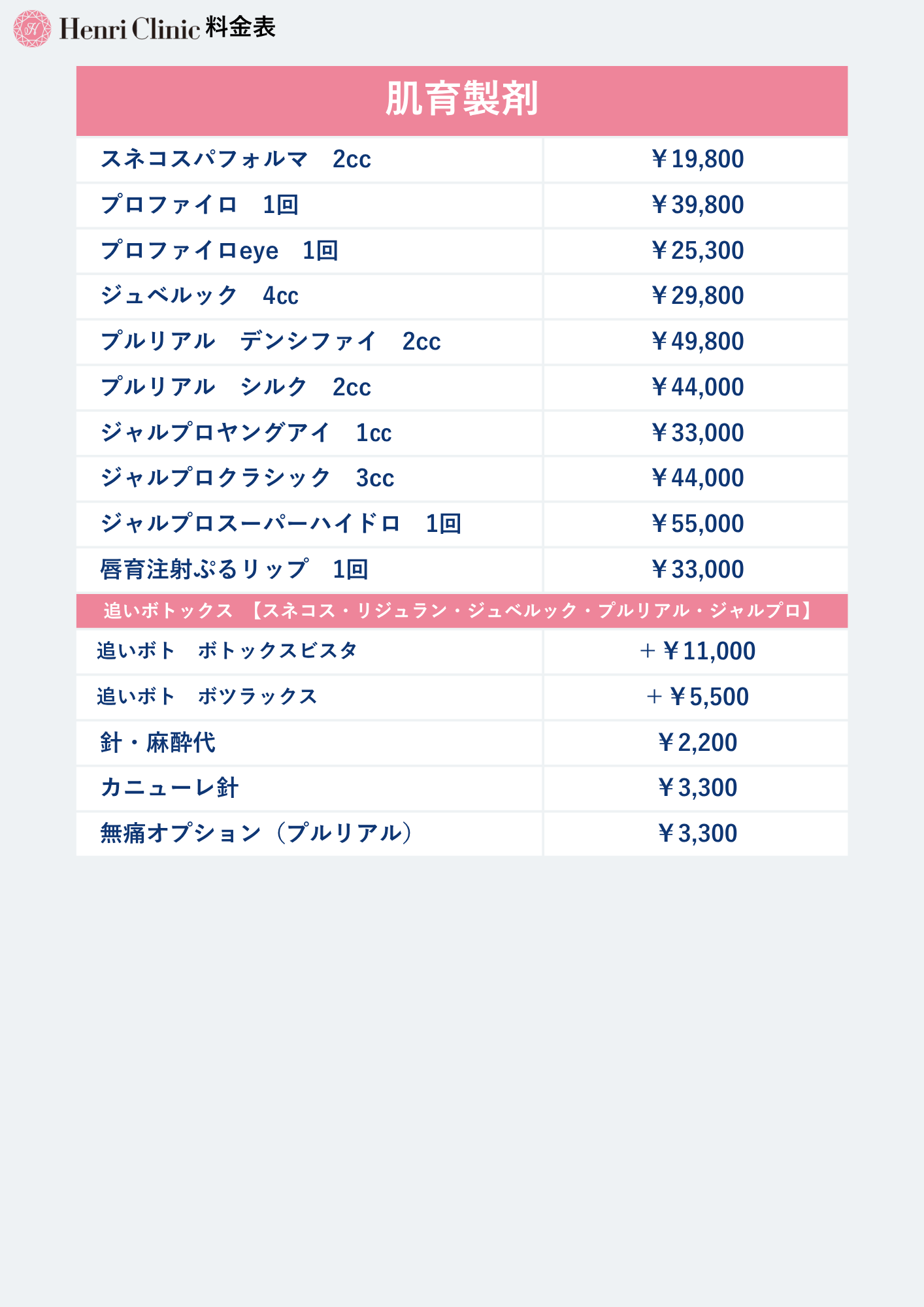924x1307 pixels.
Task: Click the ¥55,000 price cell
Action: 696,524
